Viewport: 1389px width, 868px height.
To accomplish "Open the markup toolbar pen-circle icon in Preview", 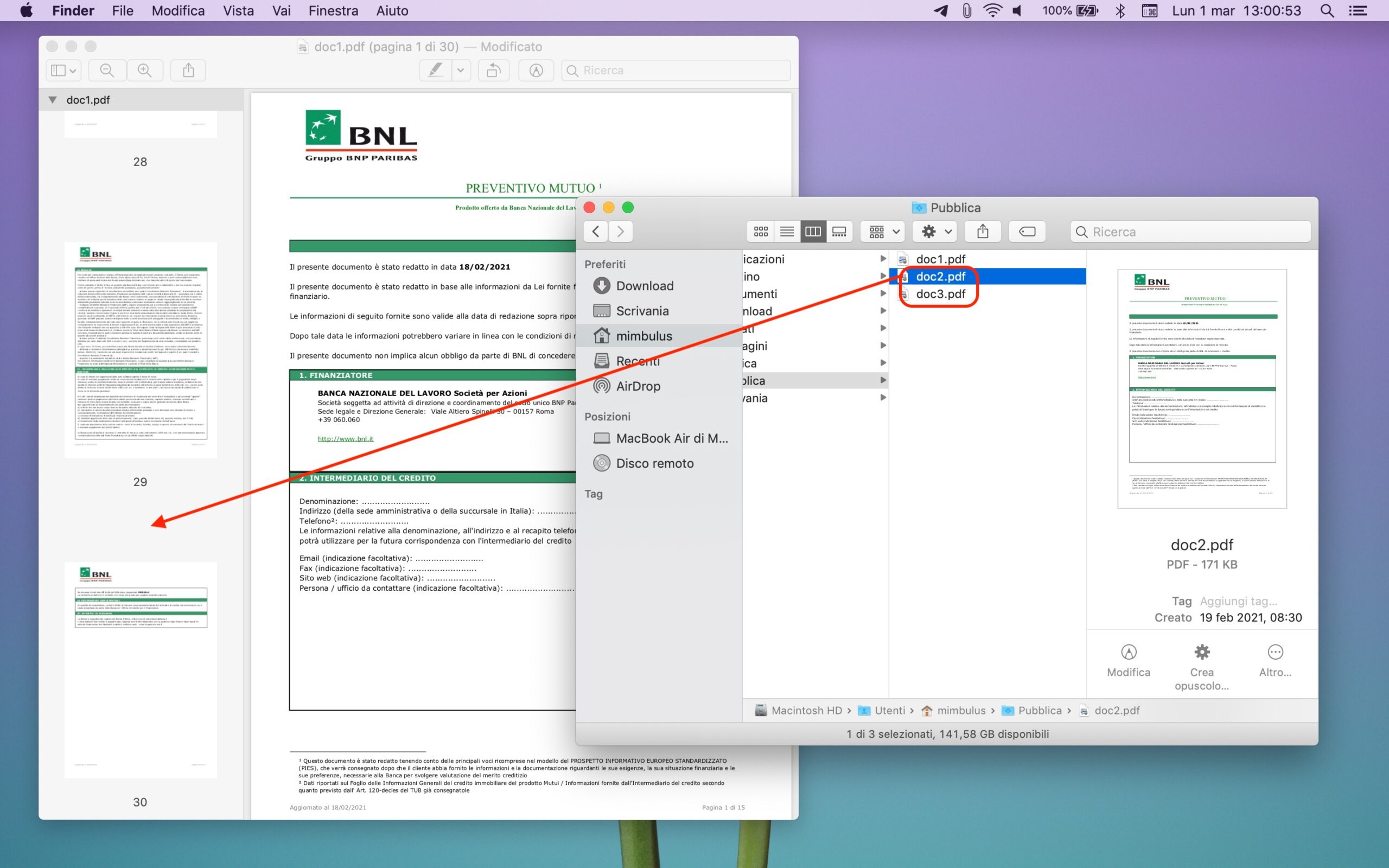I will (x=536, y=70).
